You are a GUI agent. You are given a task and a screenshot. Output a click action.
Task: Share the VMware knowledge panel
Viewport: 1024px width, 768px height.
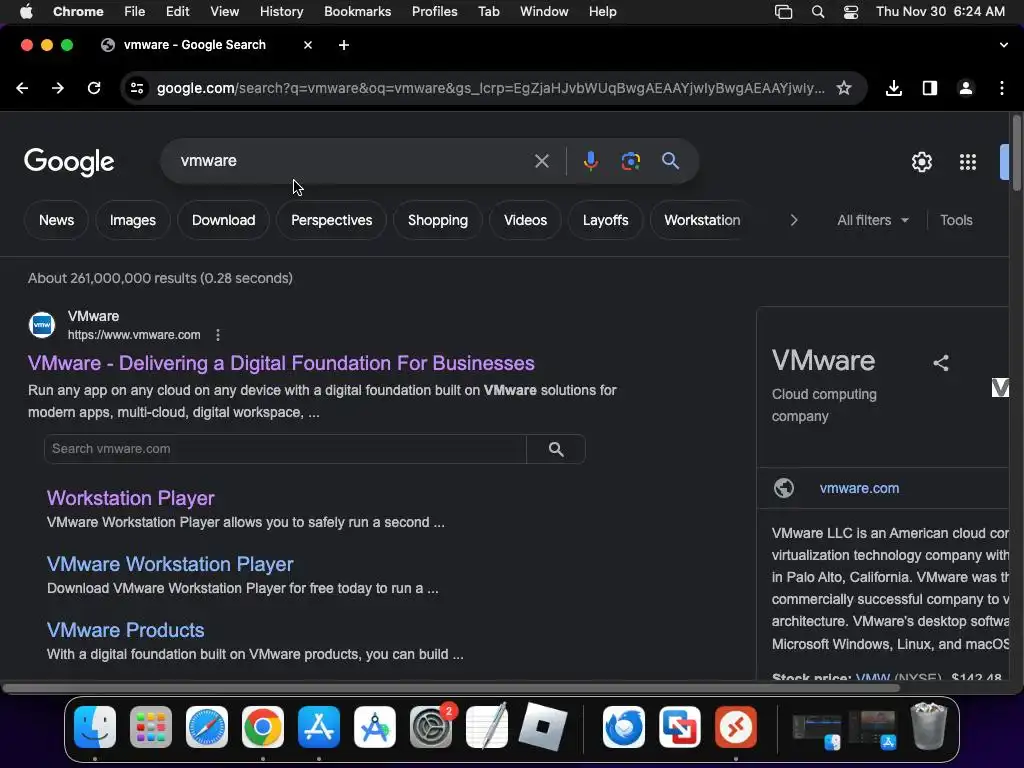click(x=940, y=363)
